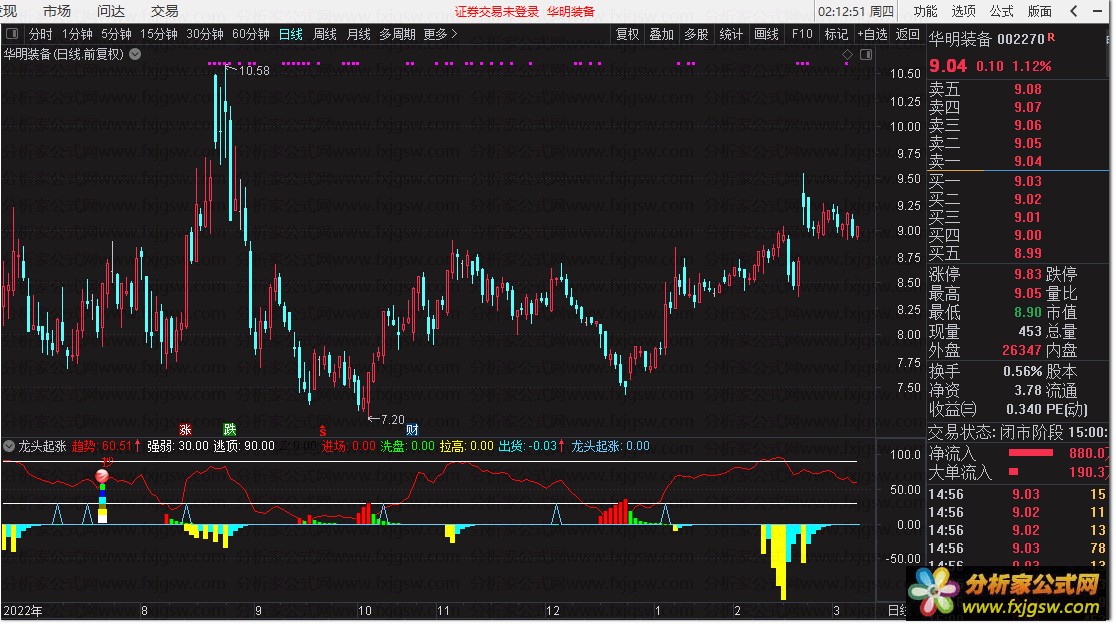This screenshot has height=624, width=1116.
Task: Click 卖一 price 9.04
Action: click(x=1028, y=161)
